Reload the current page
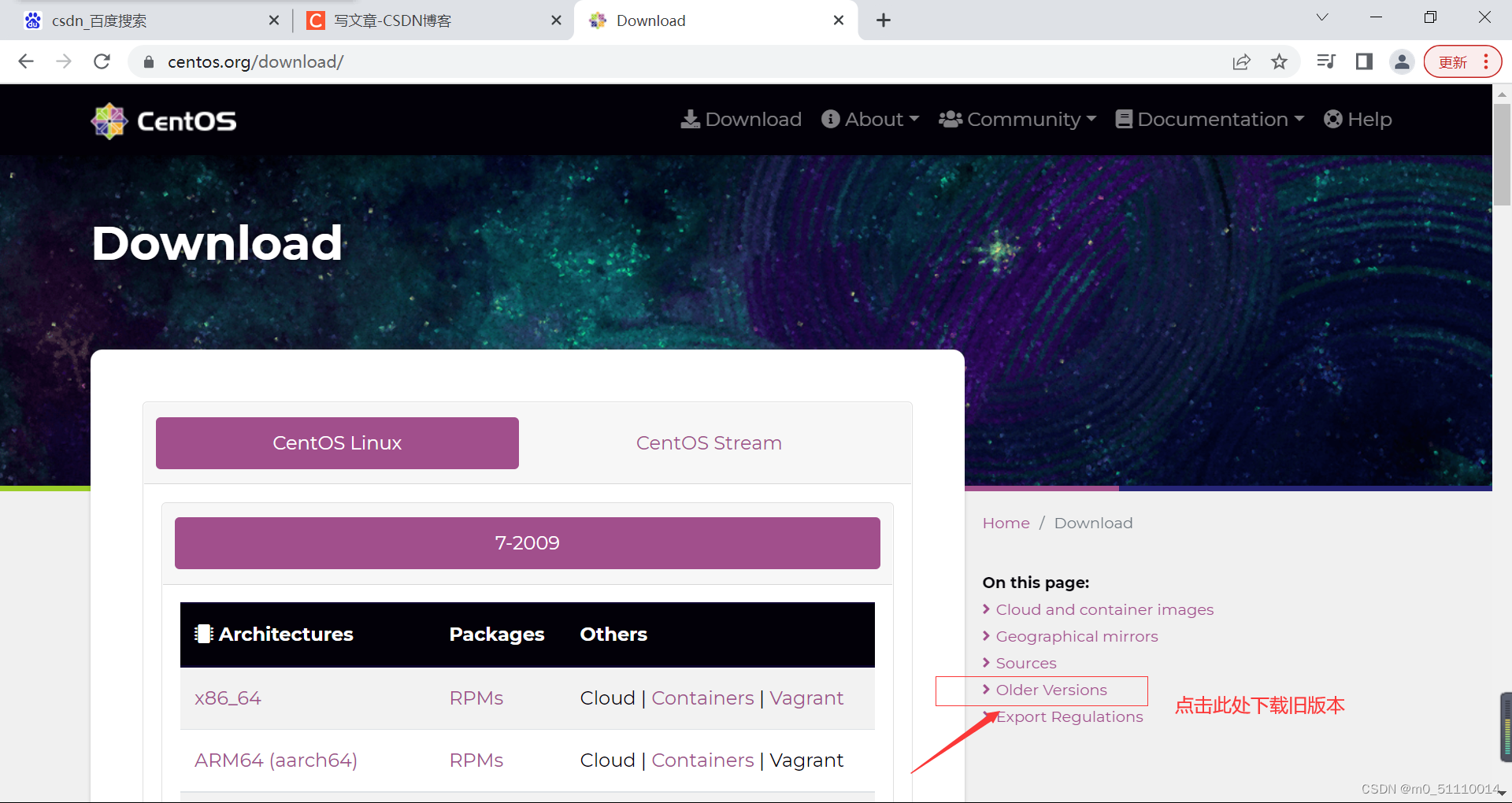Viewport: 1512px width, 803px height. click(102, 61)
